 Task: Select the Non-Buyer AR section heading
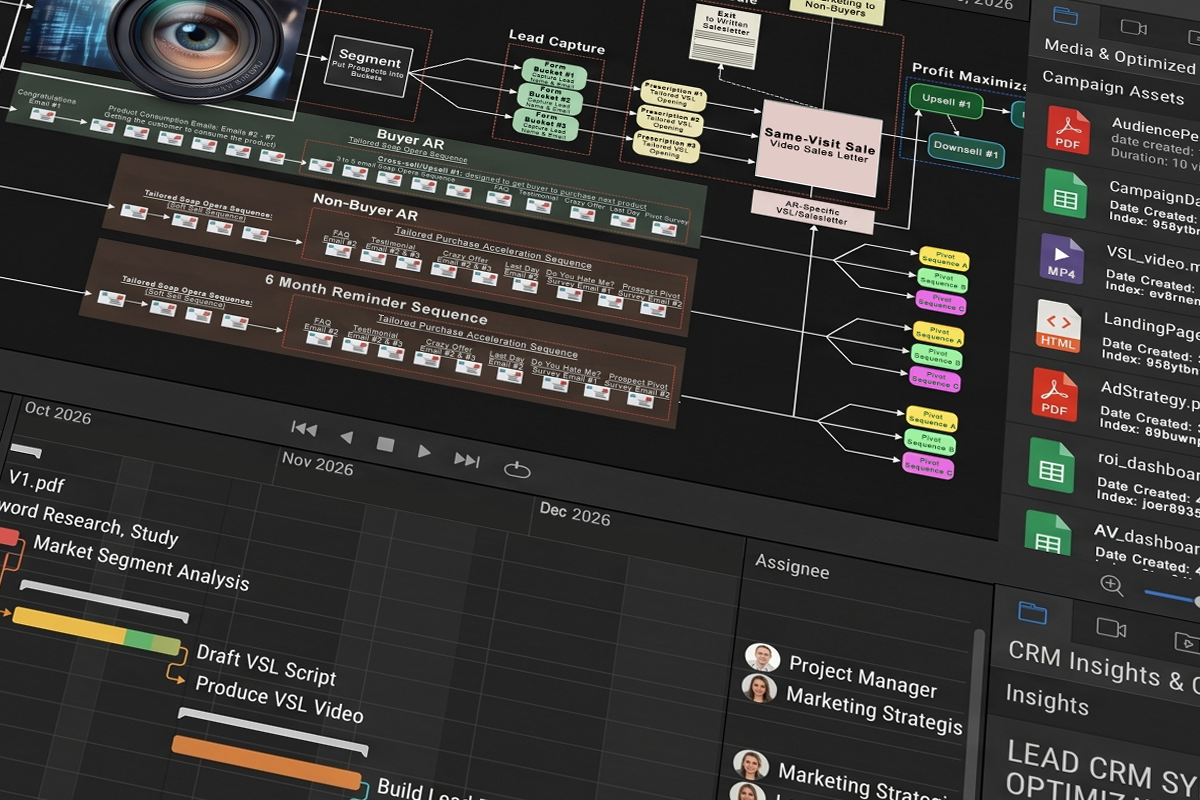[x=365, y=206]
